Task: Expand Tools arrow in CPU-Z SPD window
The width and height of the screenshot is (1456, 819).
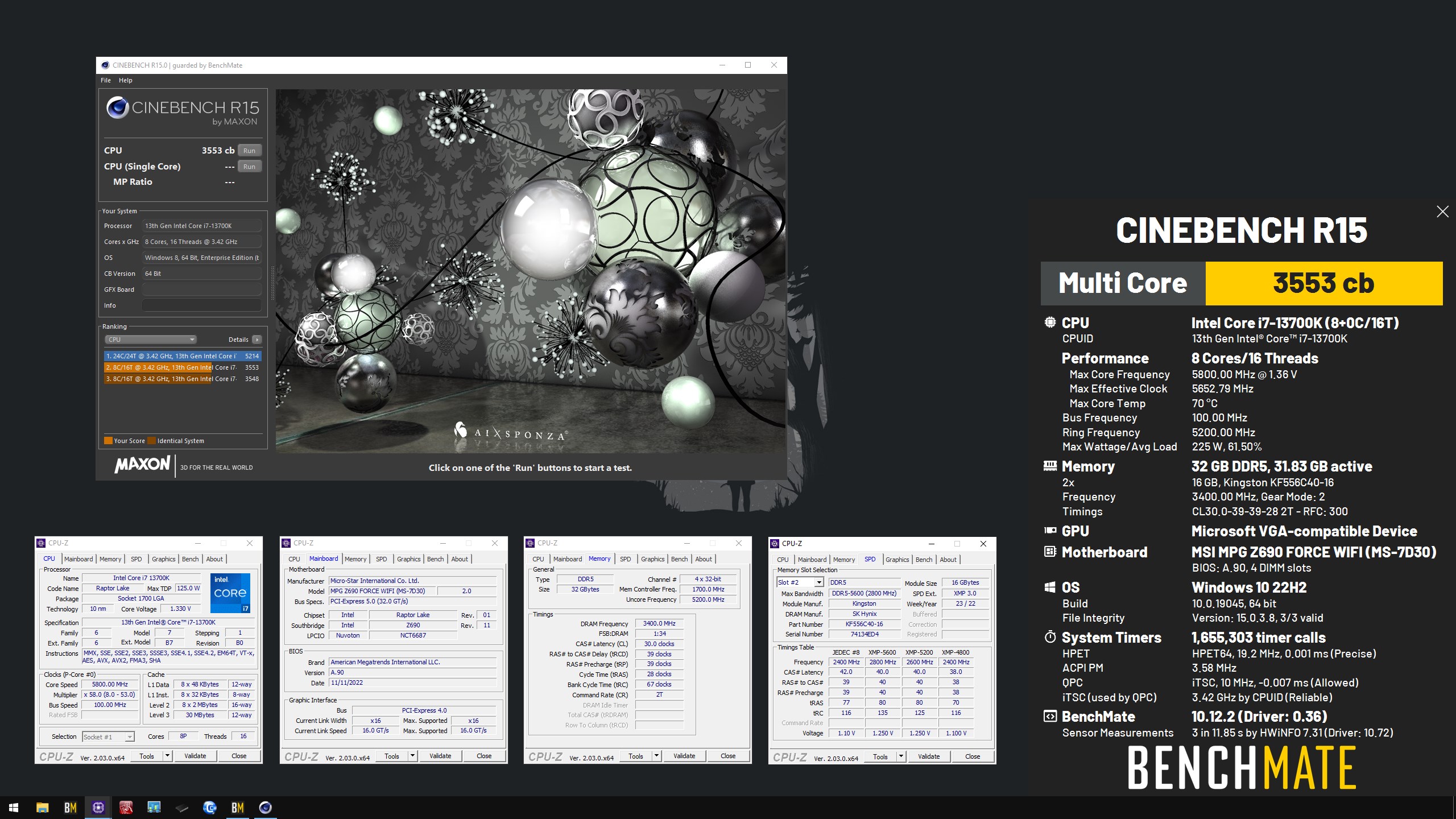Action: point(901,756)
